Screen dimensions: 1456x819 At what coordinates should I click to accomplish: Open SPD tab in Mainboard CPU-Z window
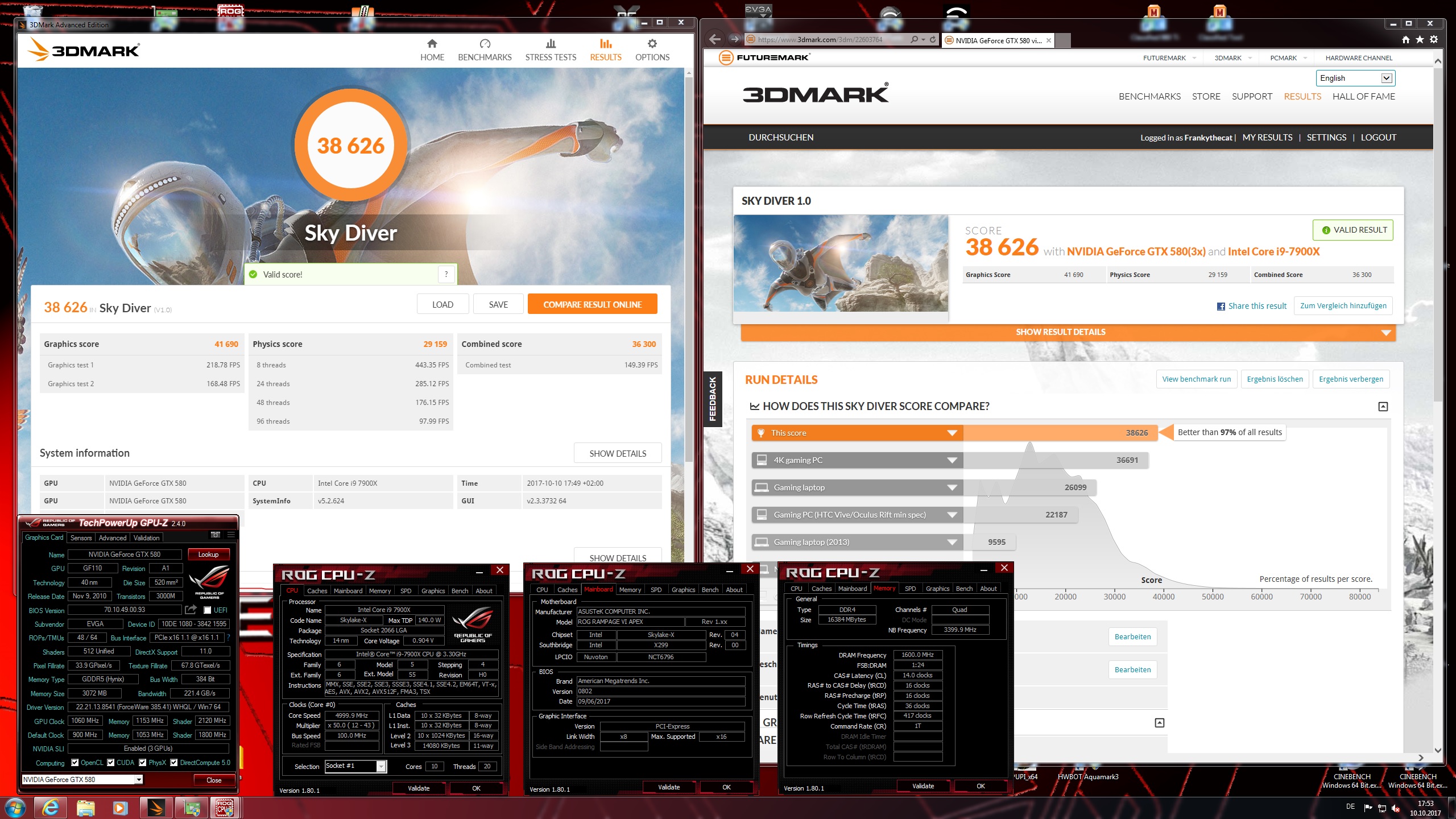[x=656, y=590]
